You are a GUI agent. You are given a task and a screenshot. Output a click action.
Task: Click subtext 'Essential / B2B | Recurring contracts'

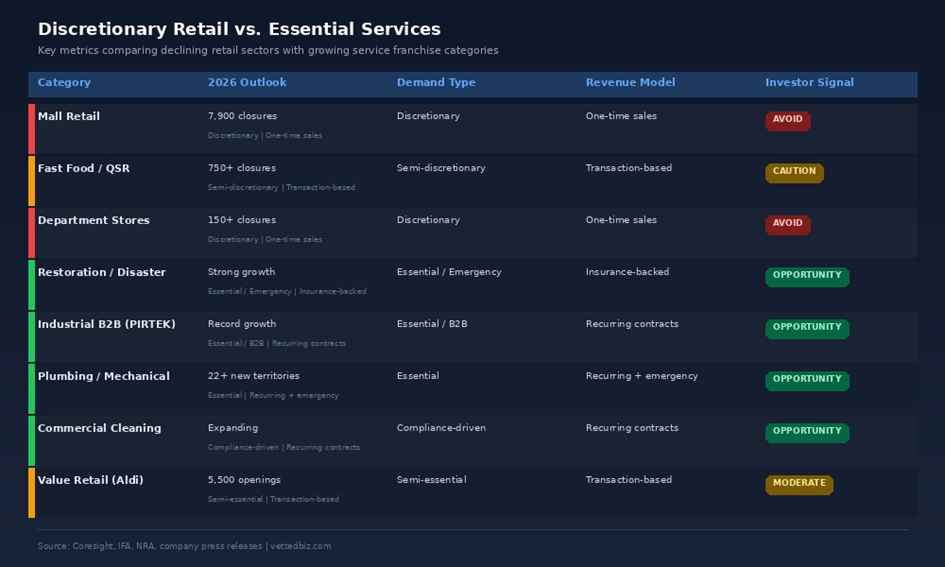click(x=277, y=343)
